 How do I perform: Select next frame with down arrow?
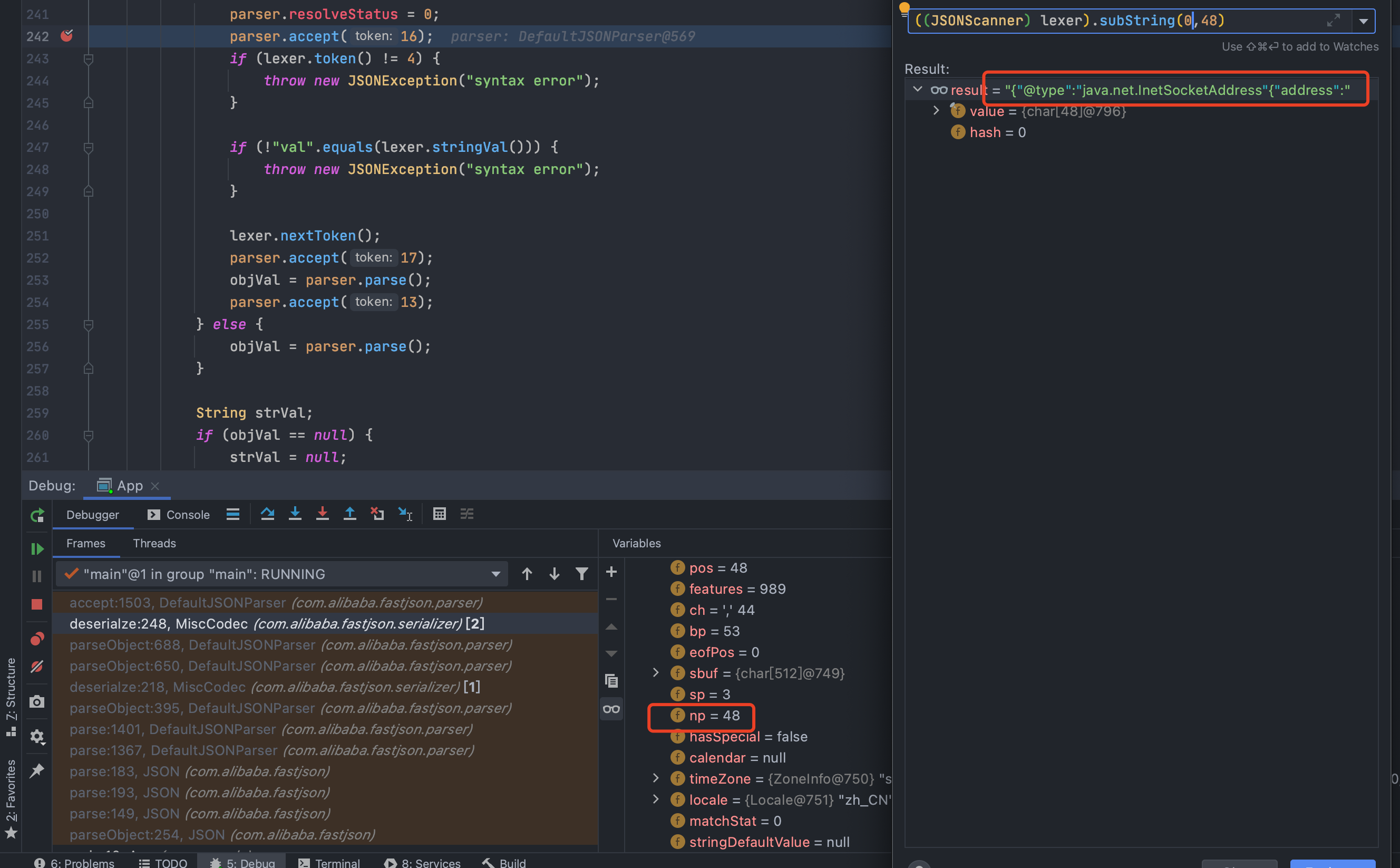point(555,574)
